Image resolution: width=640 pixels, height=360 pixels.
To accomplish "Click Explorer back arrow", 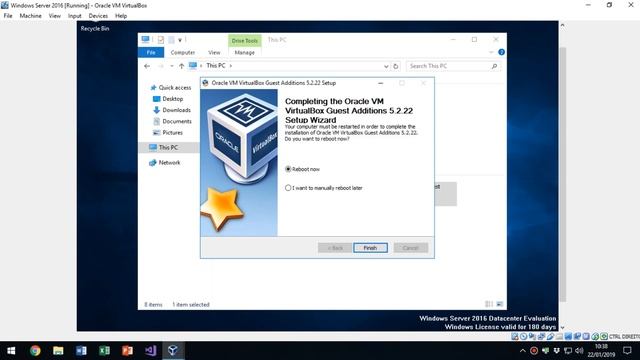I will pyautogui.click(x=147, y=66).
